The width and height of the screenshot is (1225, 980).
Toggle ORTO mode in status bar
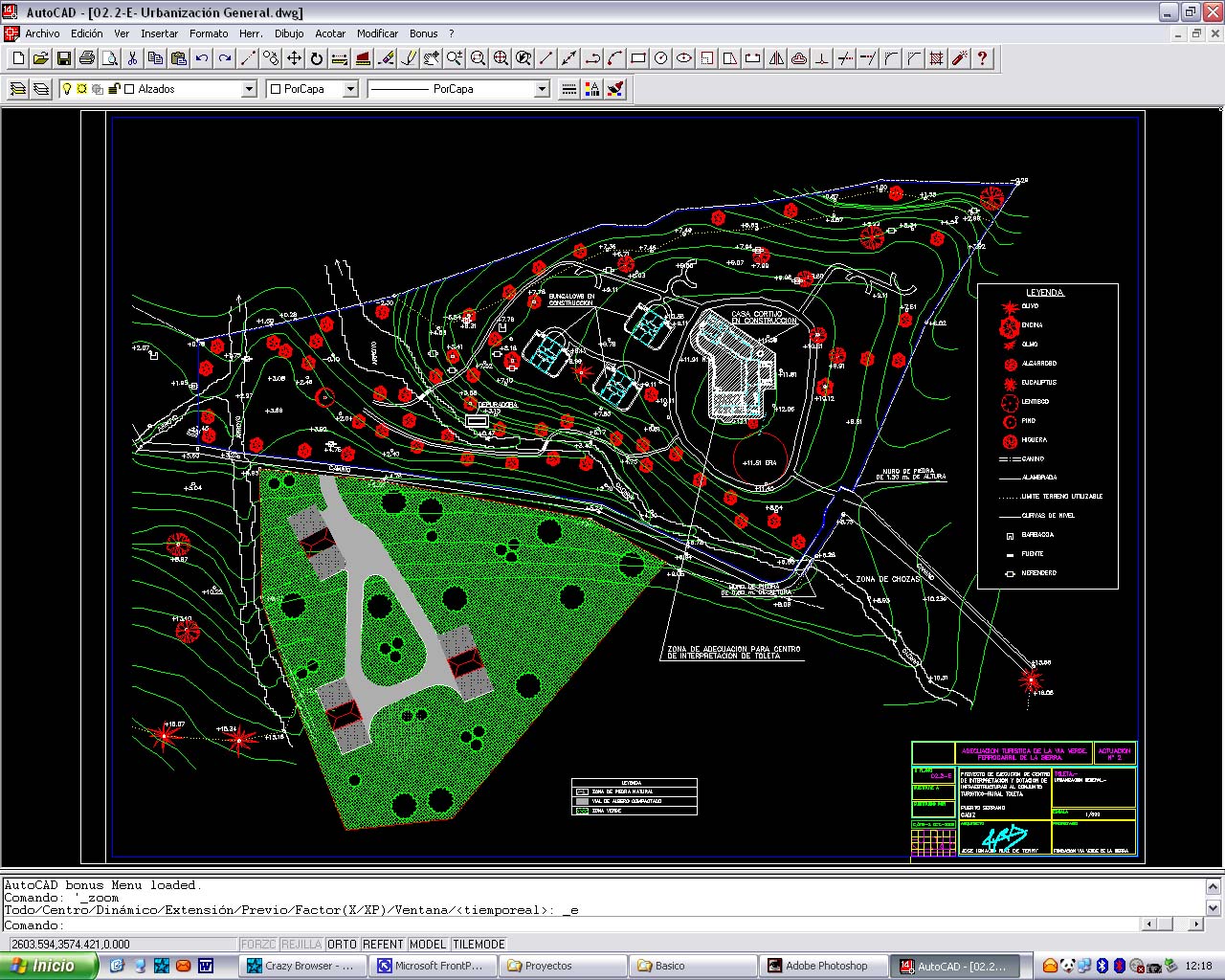pos(342,945)
